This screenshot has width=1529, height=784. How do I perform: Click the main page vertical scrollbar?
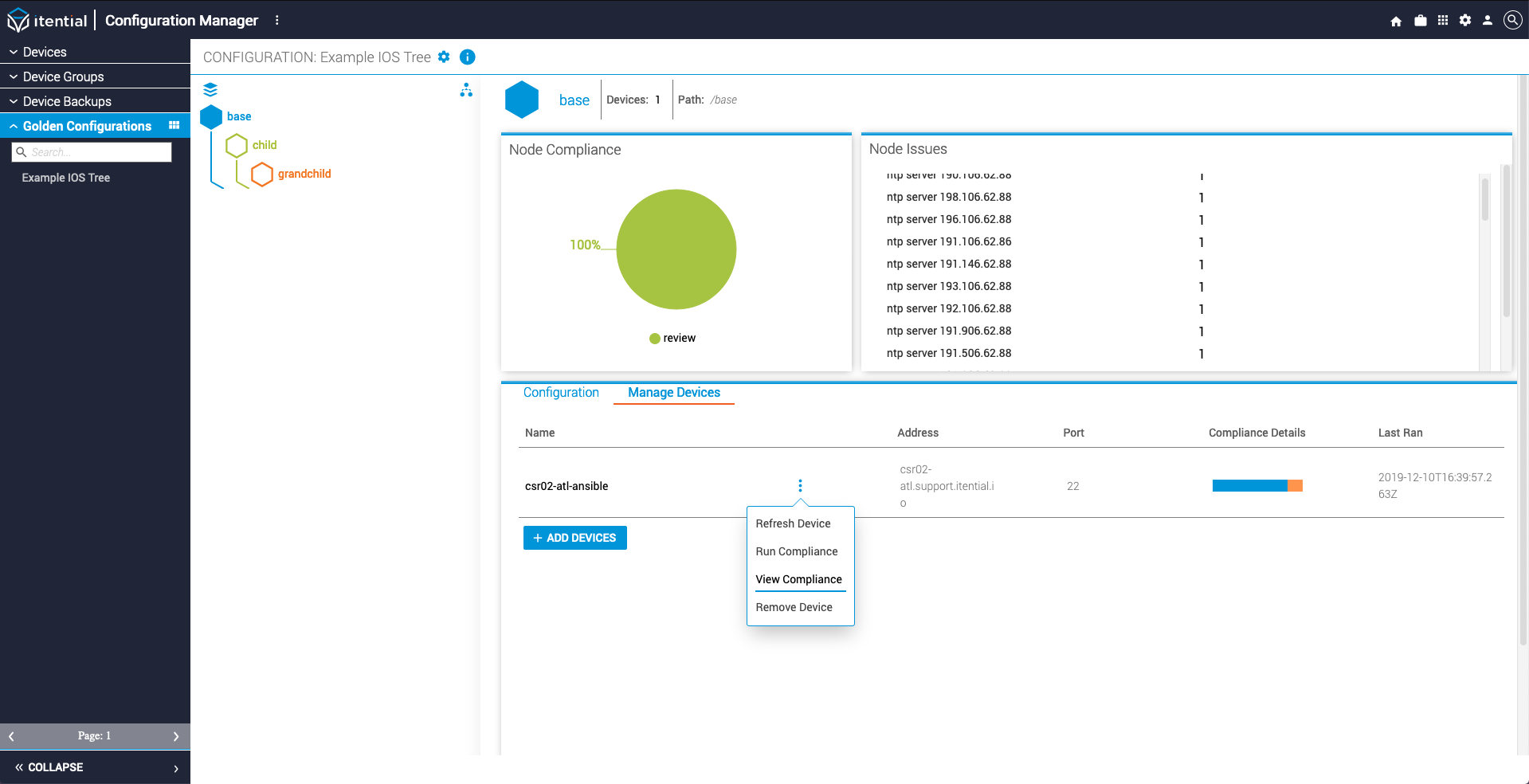tap(1523, 359)
